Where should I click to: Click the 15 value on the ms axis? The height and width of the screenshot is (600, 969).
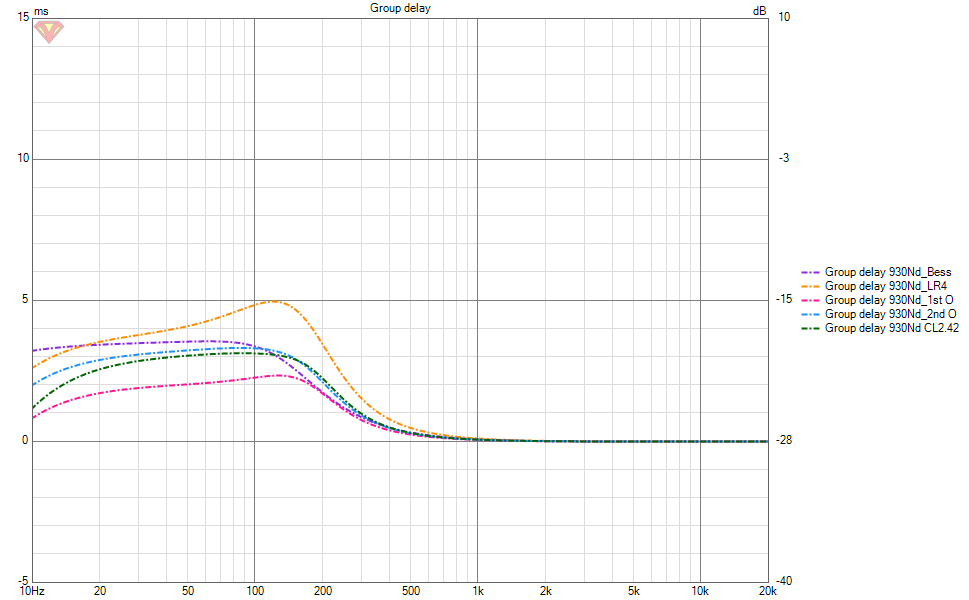tap(23, 17)
